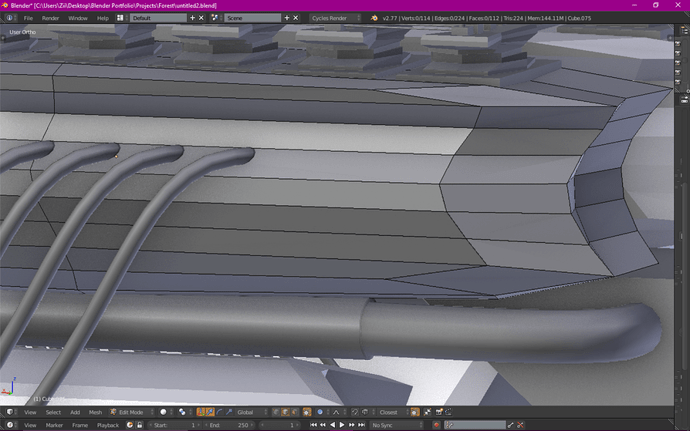Viewport: 690px width, 431px height.
Task: Click the timeline Start frame field
Action: tap(174, 425)
